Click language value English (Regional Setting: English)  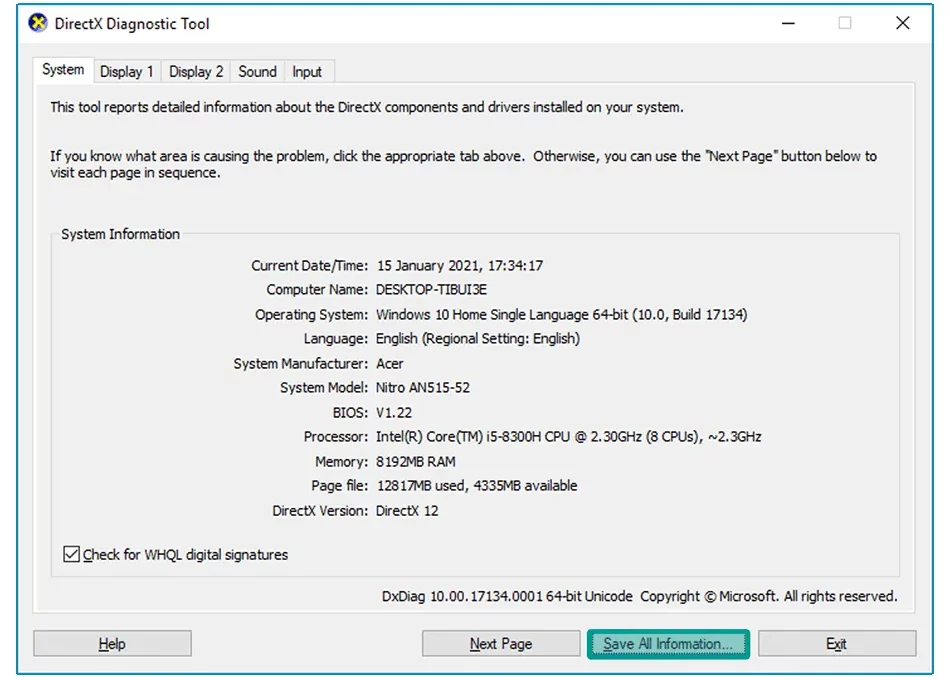tap(478, 339)
